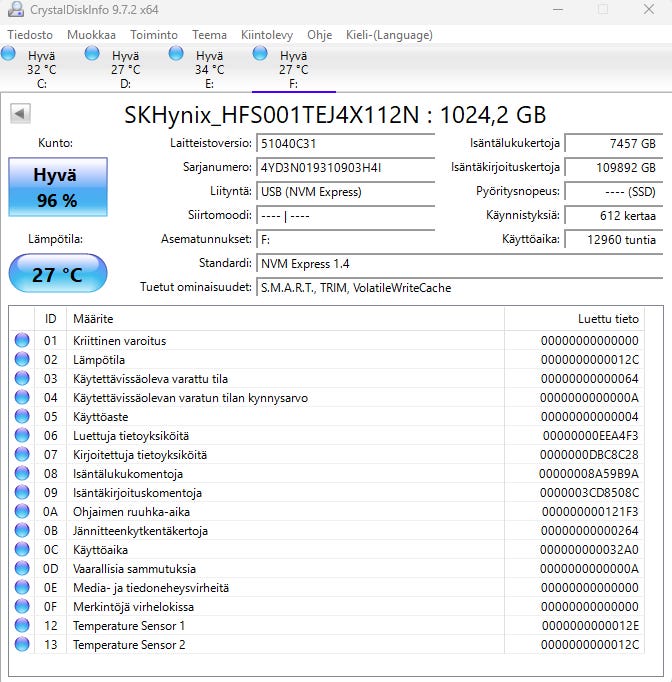This screenshot has width=672, height=682.
Task: Click status orb for Temperature Sensor 2
Action: 22,645
